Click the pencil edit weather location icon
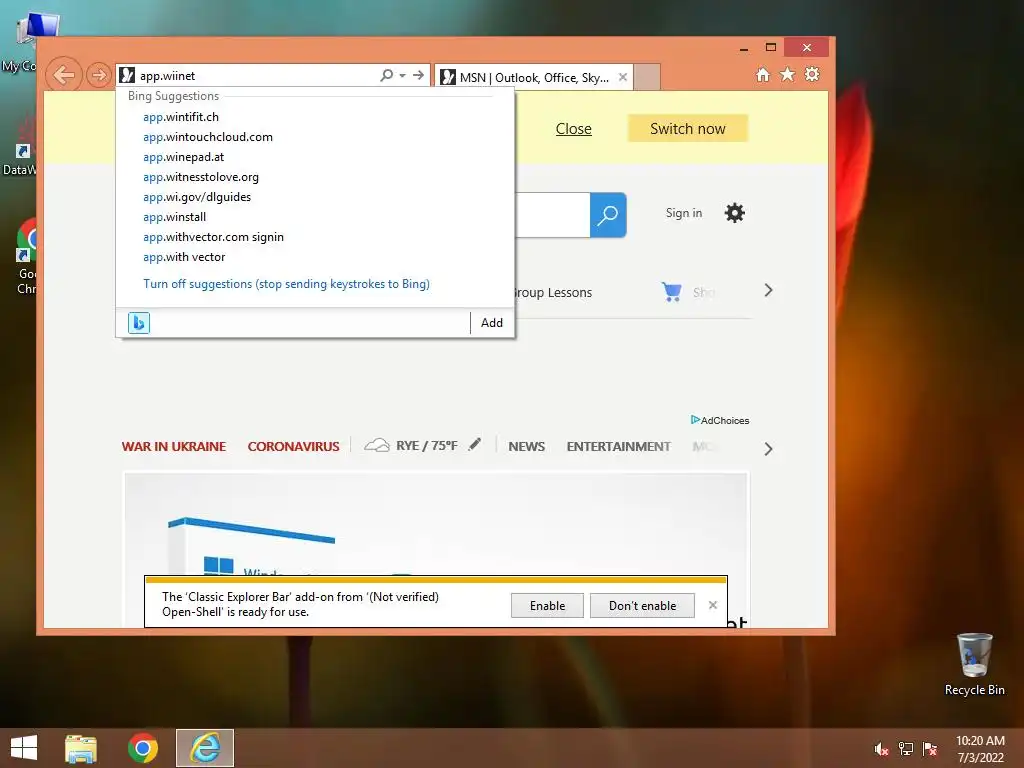1024x768 pixels. pos(475,444)
